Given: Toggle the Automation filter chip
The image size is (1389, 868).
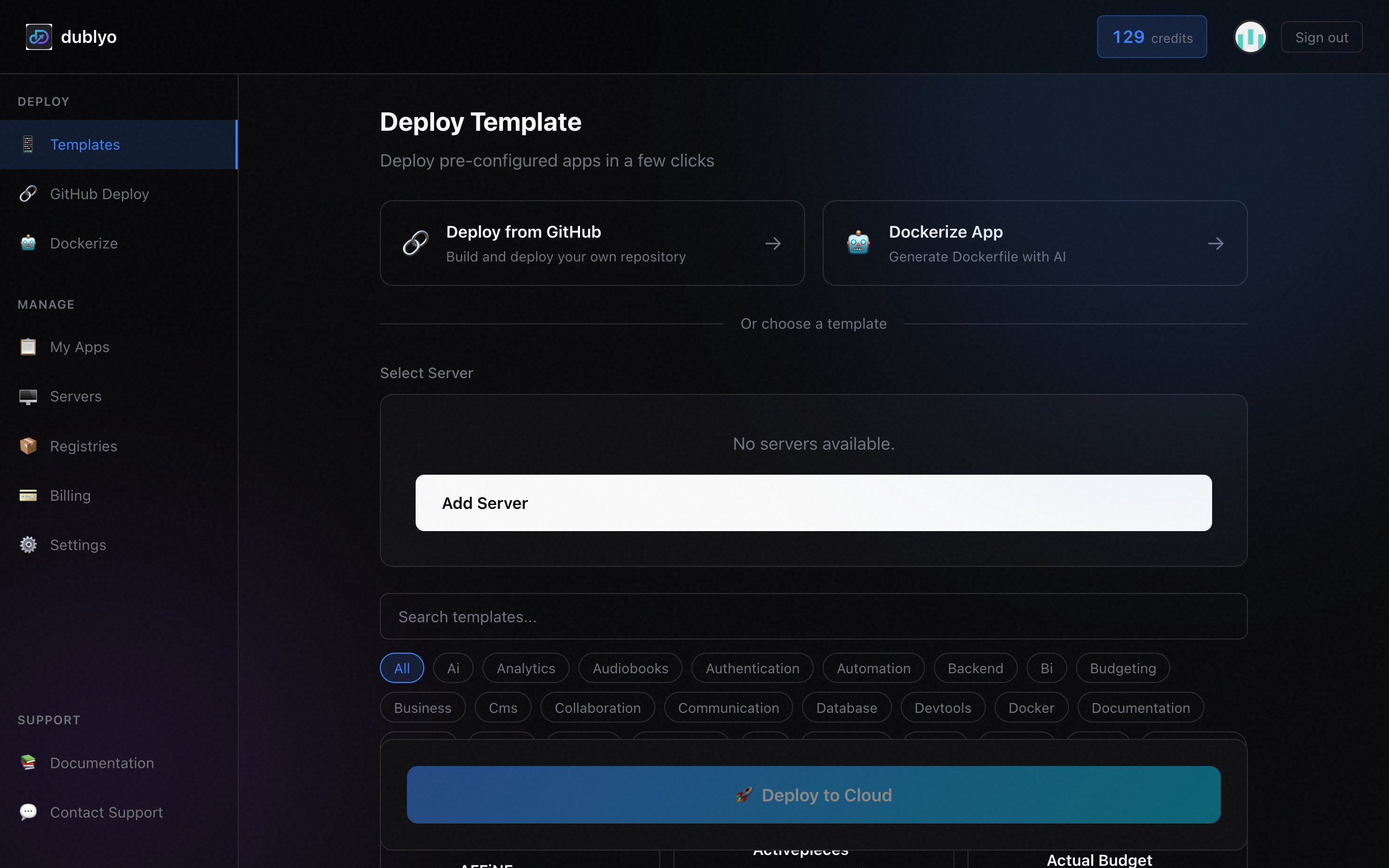Looking at the screenshot, I should click(x=873, y=668).
